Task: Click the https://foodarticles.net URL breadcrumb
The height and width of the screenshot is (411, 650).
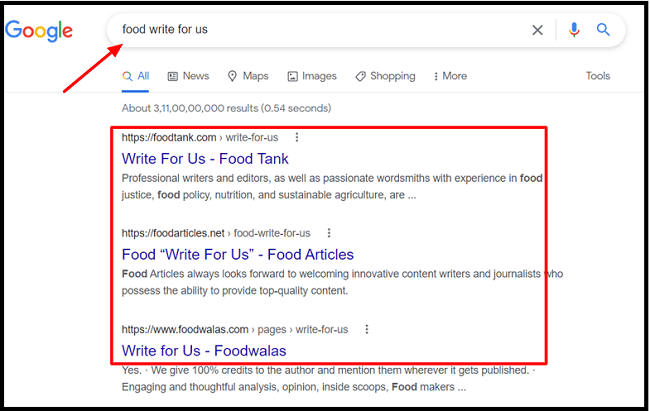Action: pos(216,233)
